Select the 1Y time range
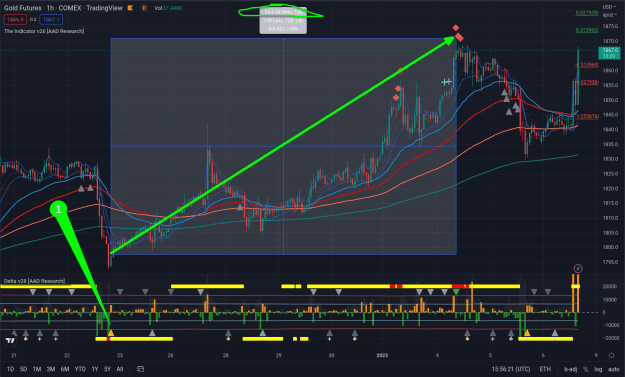This screenshot has width=625, height=377. pos(95,369)
